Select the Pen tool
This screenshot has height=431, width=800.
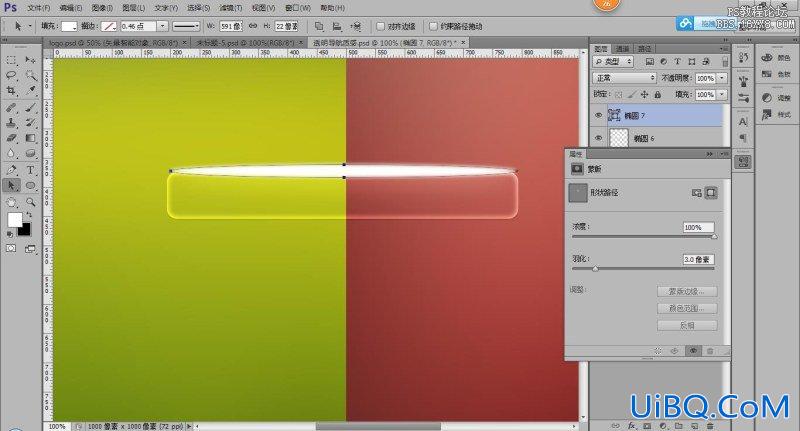pos(11,170)
